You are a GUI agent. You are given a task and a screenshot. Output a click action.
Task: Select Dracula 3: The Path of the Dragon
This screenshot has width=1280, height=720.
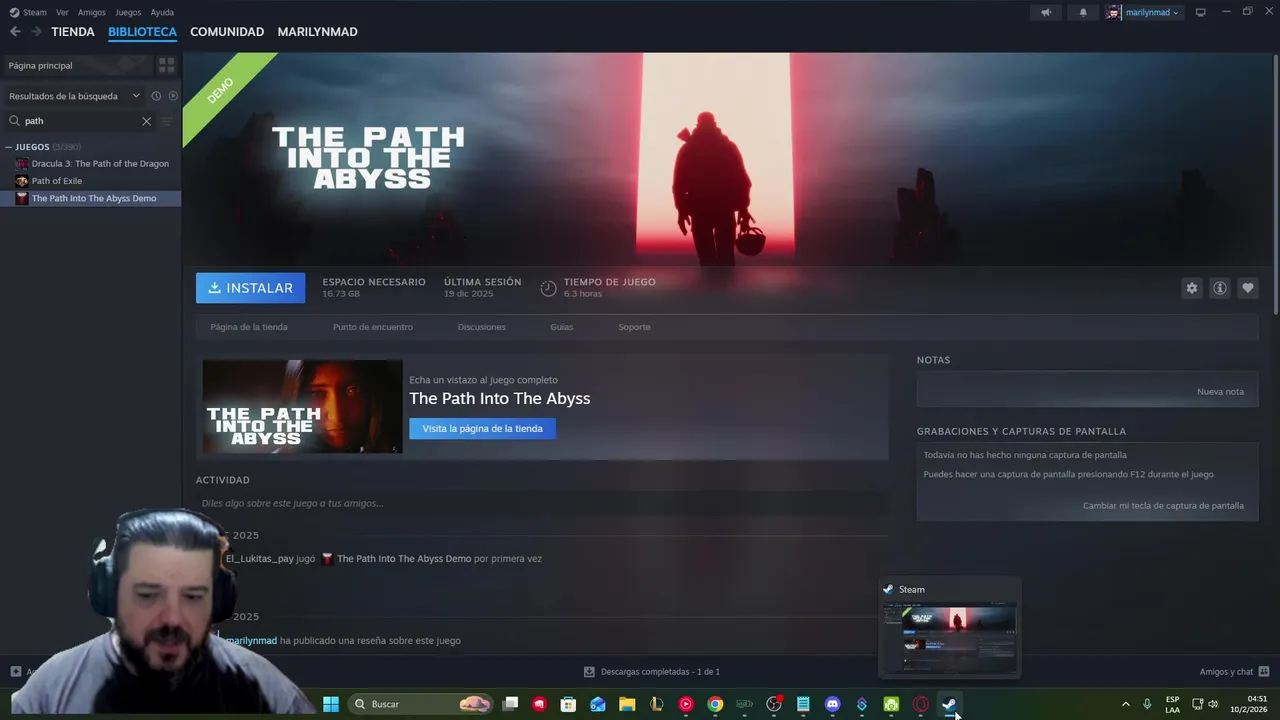[x=100, y=164]
